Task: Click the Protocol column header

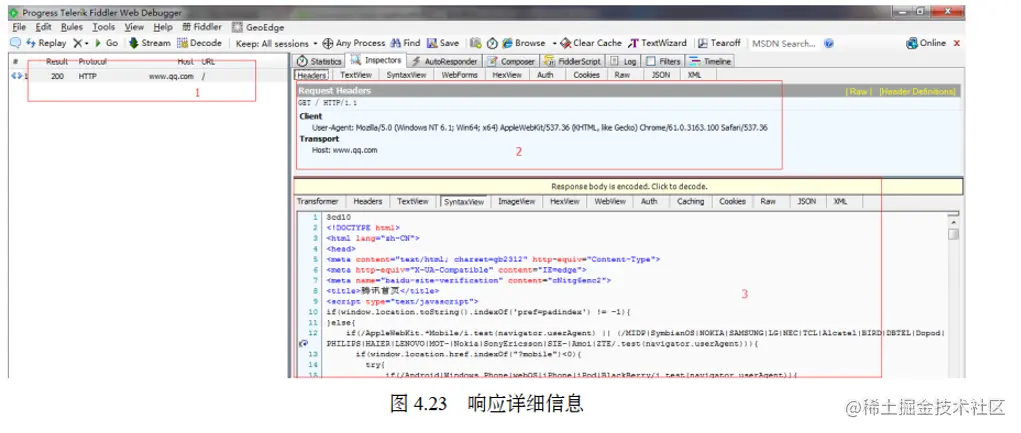Action: click(92, 62)
